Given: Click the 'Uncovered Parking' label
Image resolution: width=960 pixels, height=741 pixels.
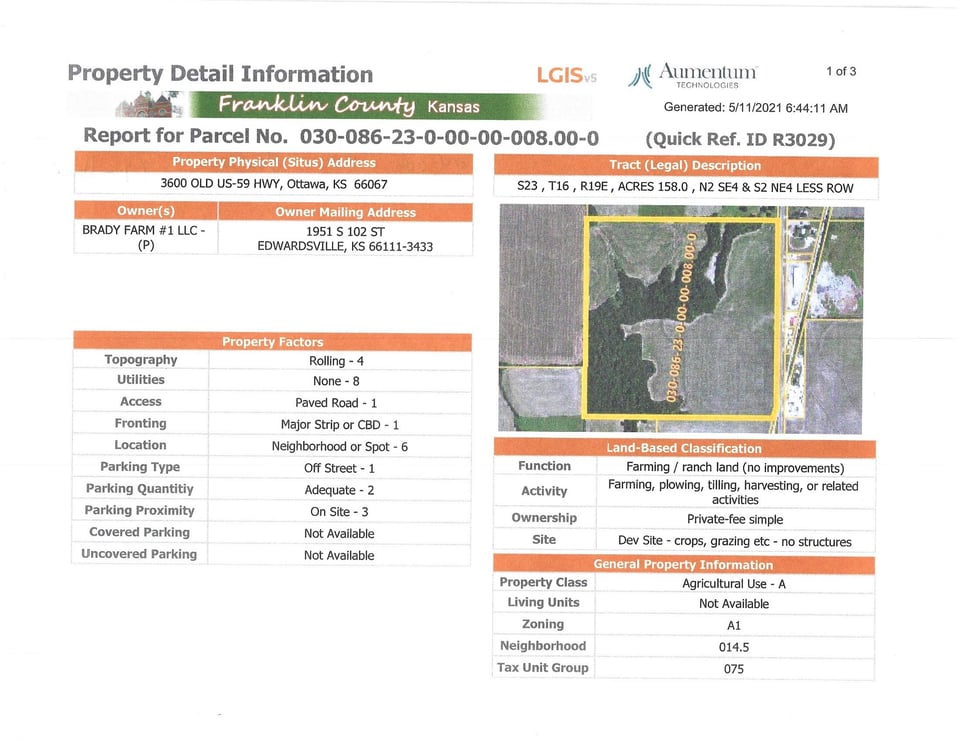Looking at the screenshot, I should tap(139, 554).
